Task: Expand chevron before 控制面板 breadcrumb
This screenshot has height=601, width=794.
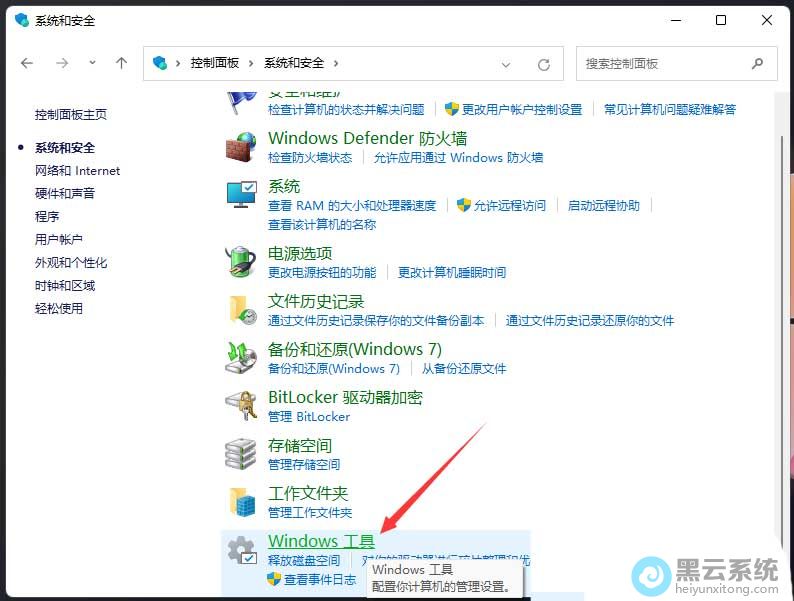Action: point(178,63)
